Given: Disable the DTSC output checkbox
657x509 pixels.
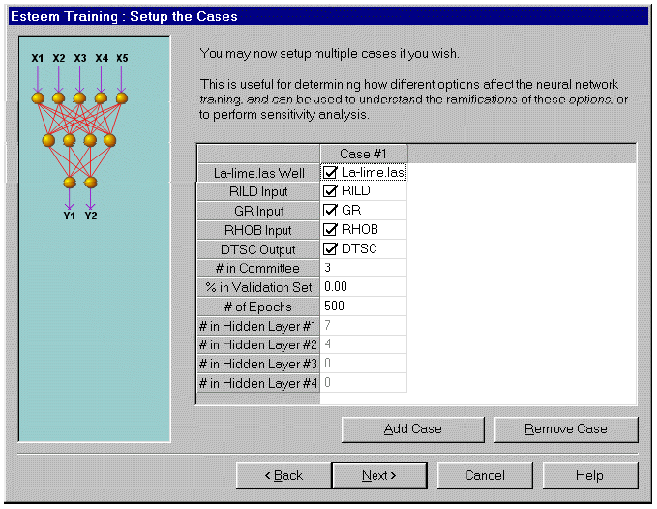Looking at the screenshot, I should point(331,249).
